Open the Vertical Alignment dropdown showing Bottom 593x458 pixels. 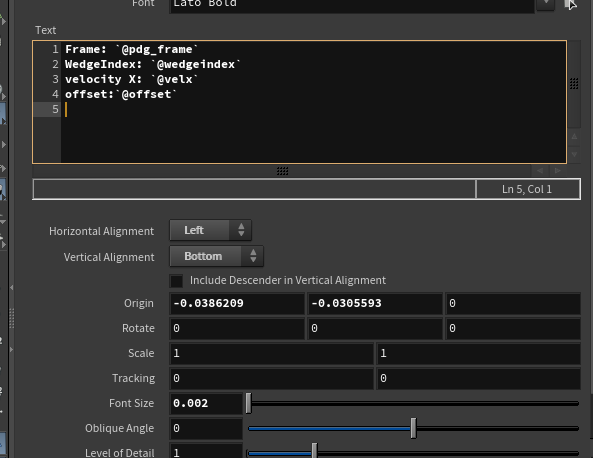pos(216,256)
